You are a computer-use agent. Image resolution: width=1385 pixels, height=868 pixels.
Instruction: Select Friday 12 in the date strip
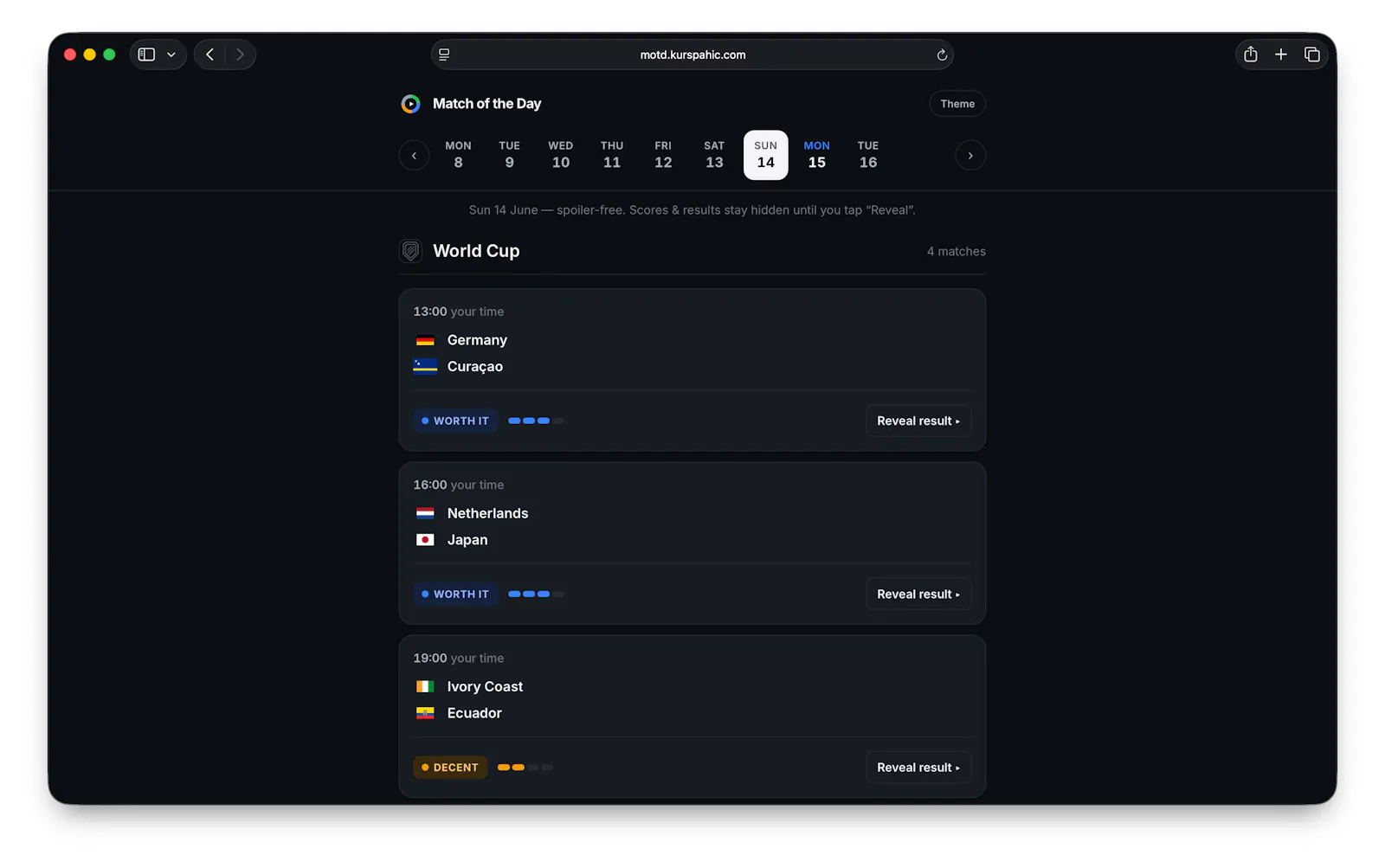(663, 155)
